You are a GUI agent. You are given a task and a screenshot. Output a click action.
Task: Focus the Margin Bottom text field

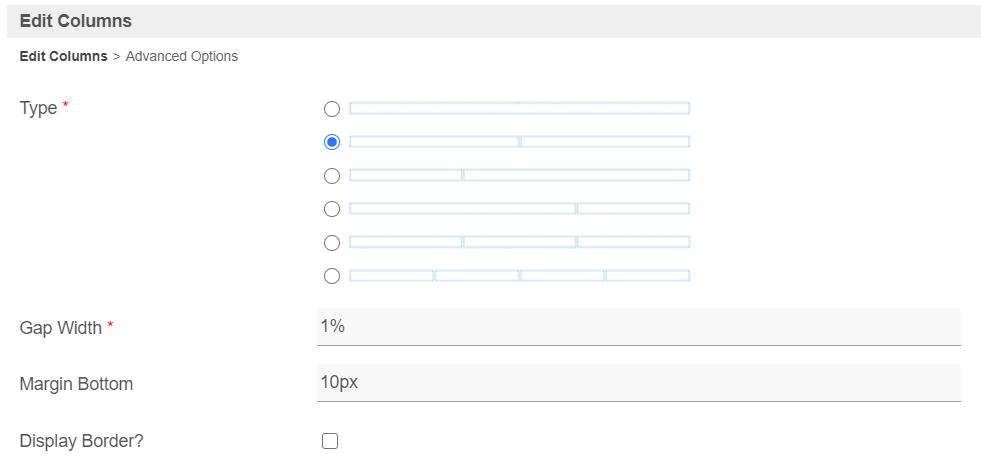coord(638,383)
